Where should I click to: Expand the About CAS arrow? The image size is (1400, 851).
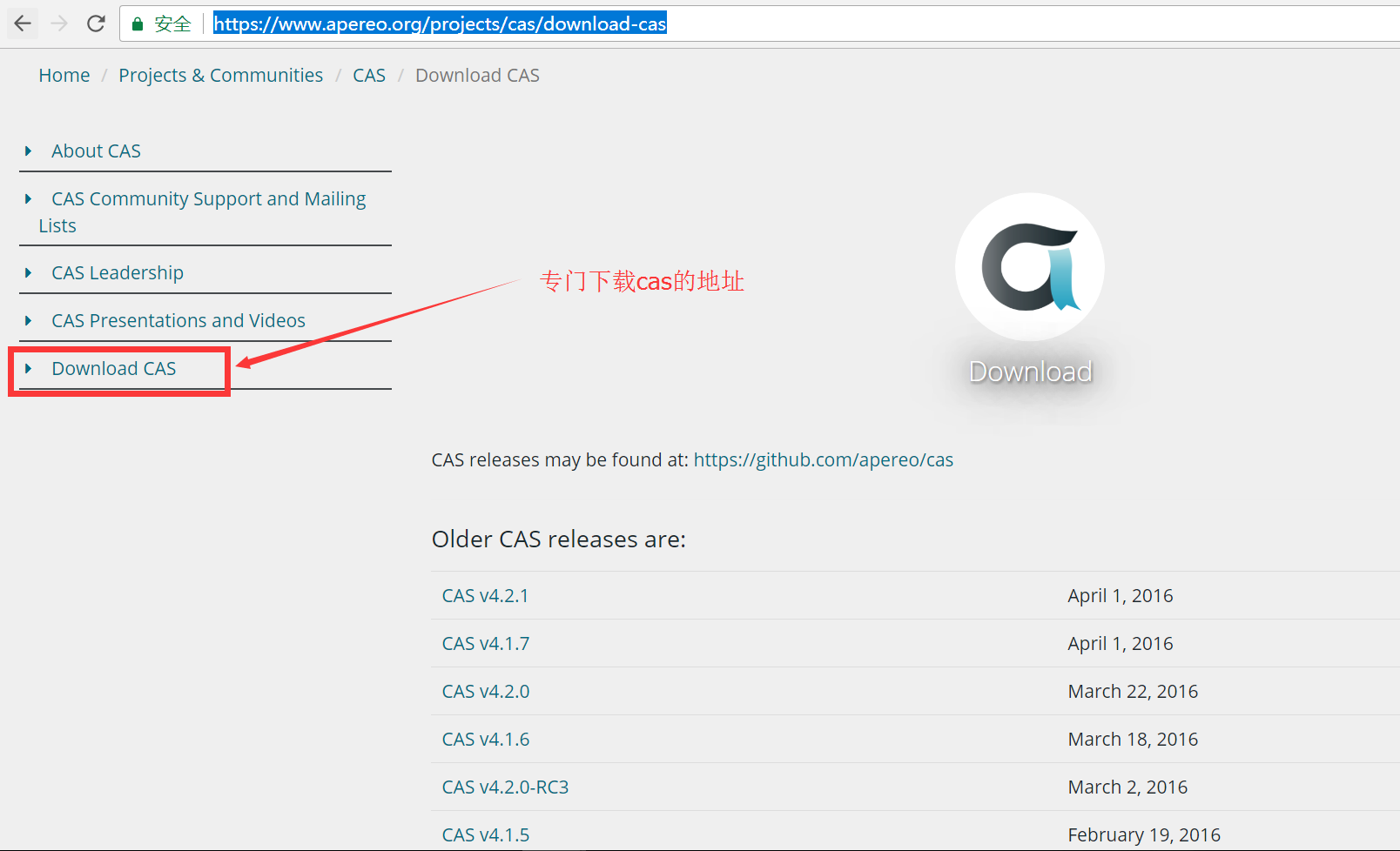[x=29, y=151]
